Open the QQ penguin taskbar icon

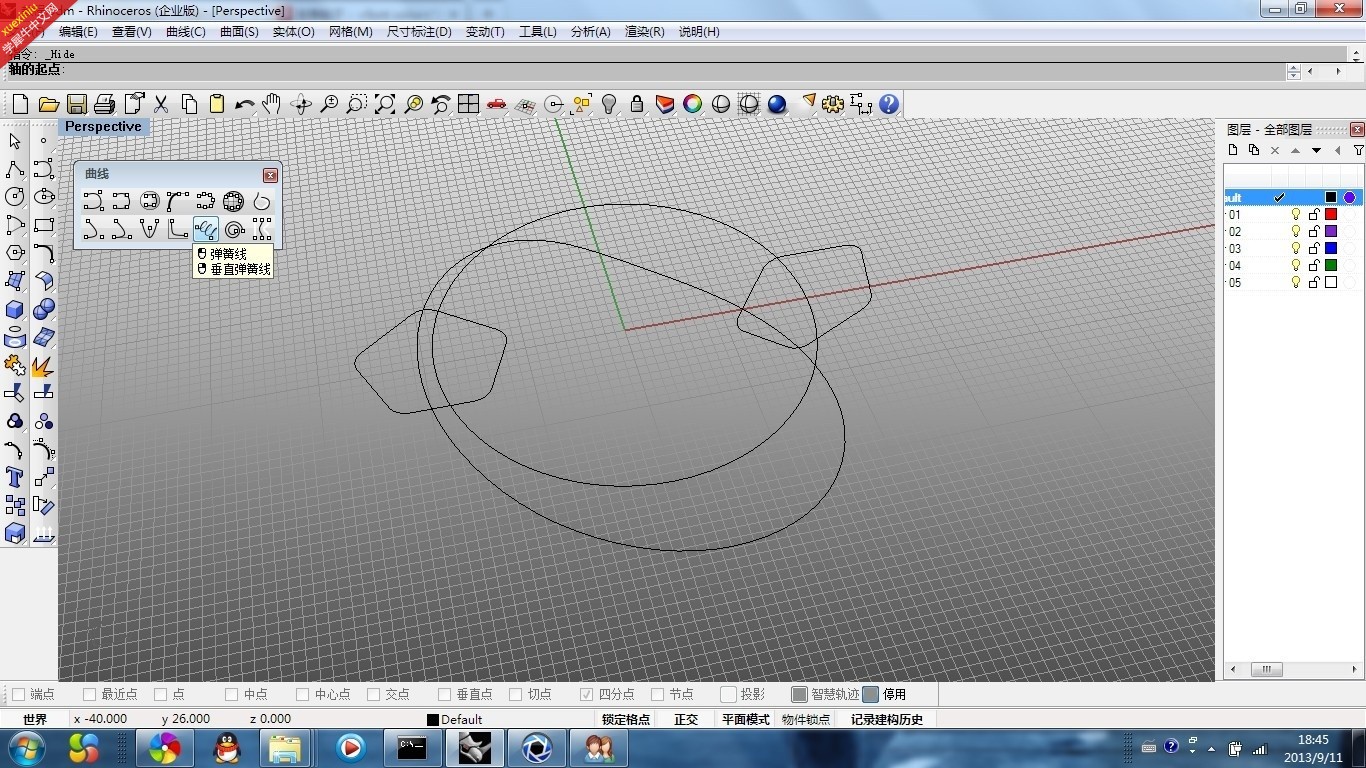[x=227, y=748]
